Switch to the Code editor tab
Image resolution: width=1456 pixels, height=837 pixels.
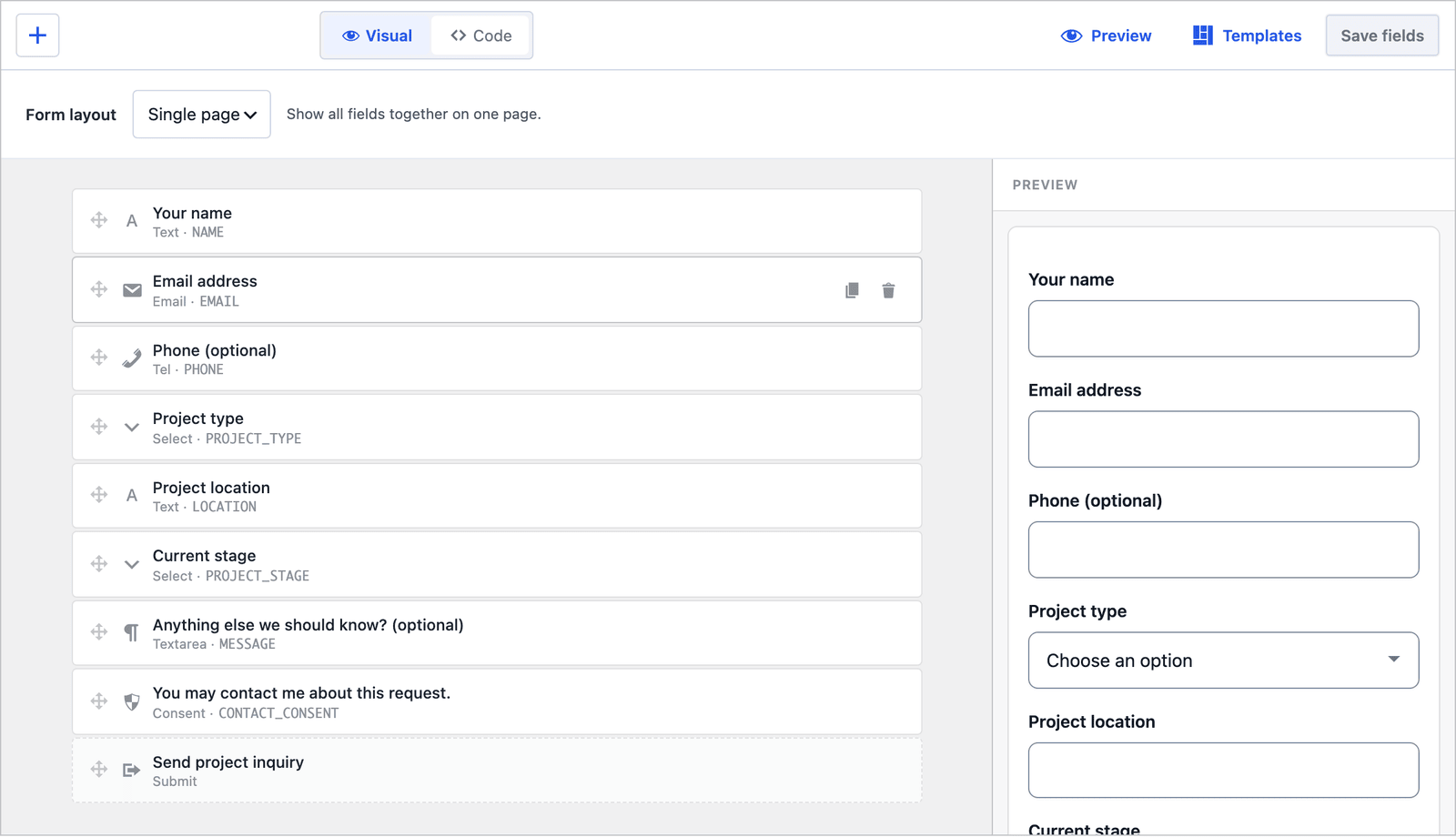480,35
